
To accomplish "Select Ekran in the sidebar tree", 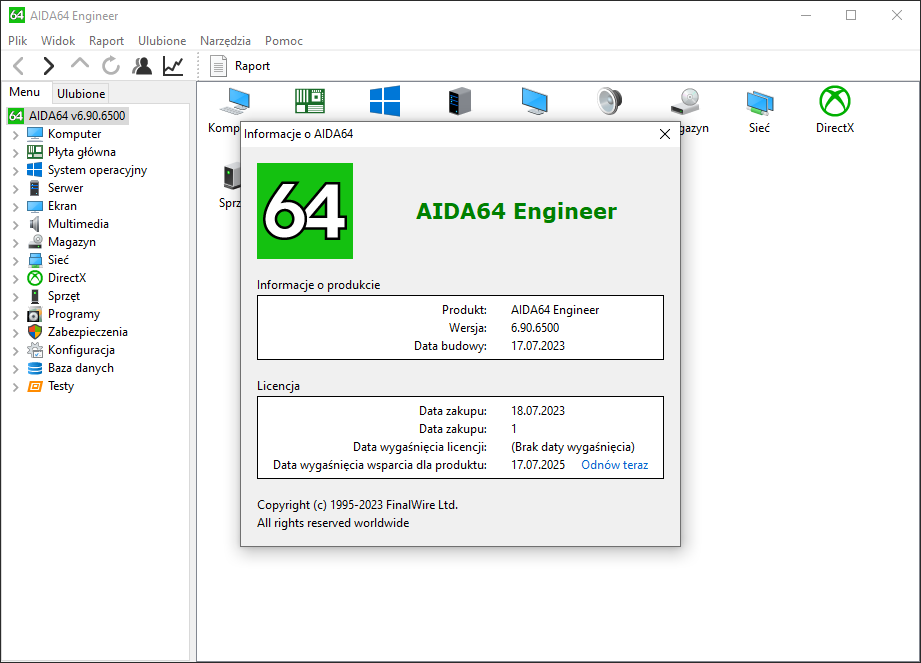I will [62, 206].
